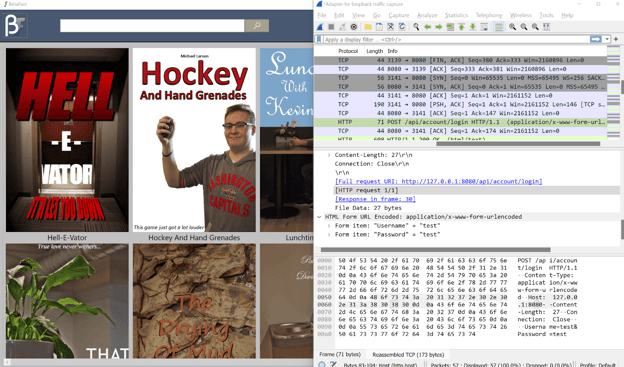Screen dimensions: 624x367
Task: Open the Wireless menu
Action: [521, 16]
